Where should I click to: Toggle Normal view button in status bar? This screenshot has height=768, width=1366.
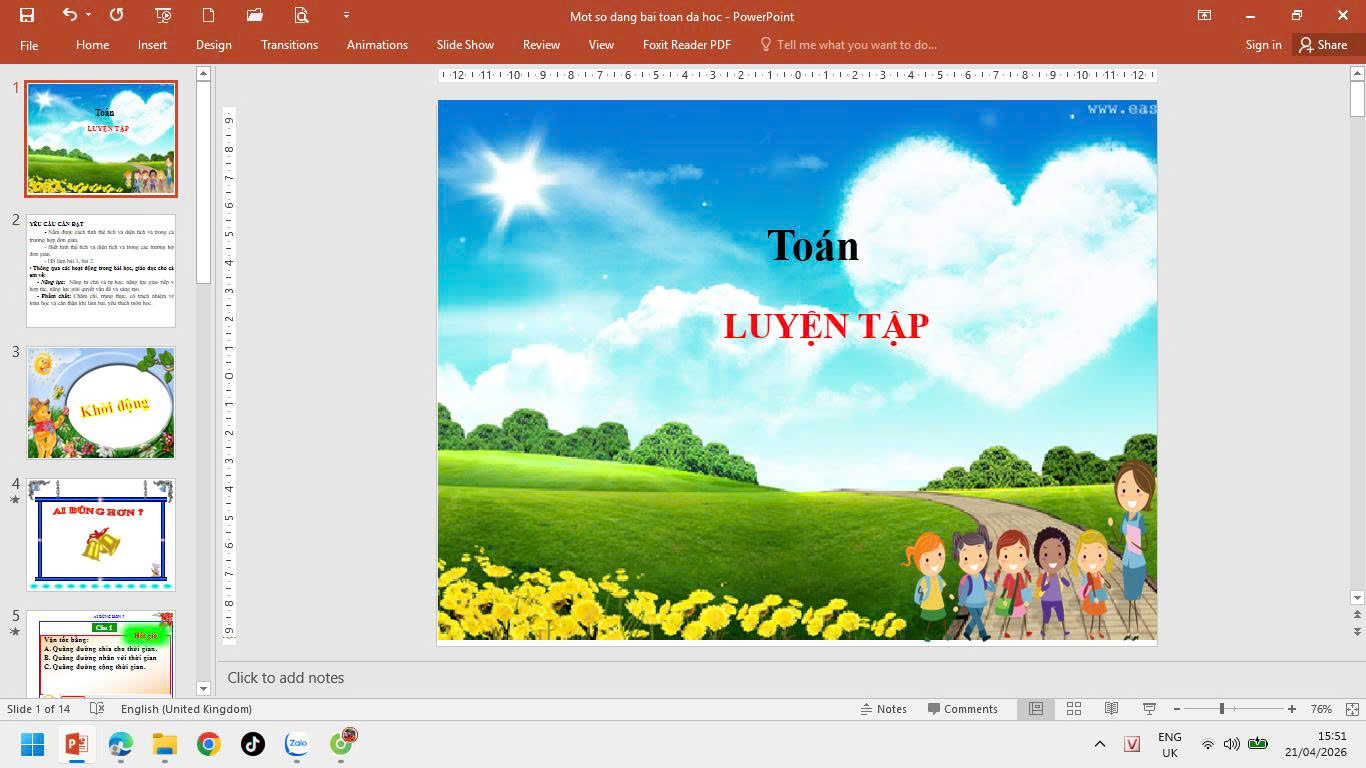1036,709
